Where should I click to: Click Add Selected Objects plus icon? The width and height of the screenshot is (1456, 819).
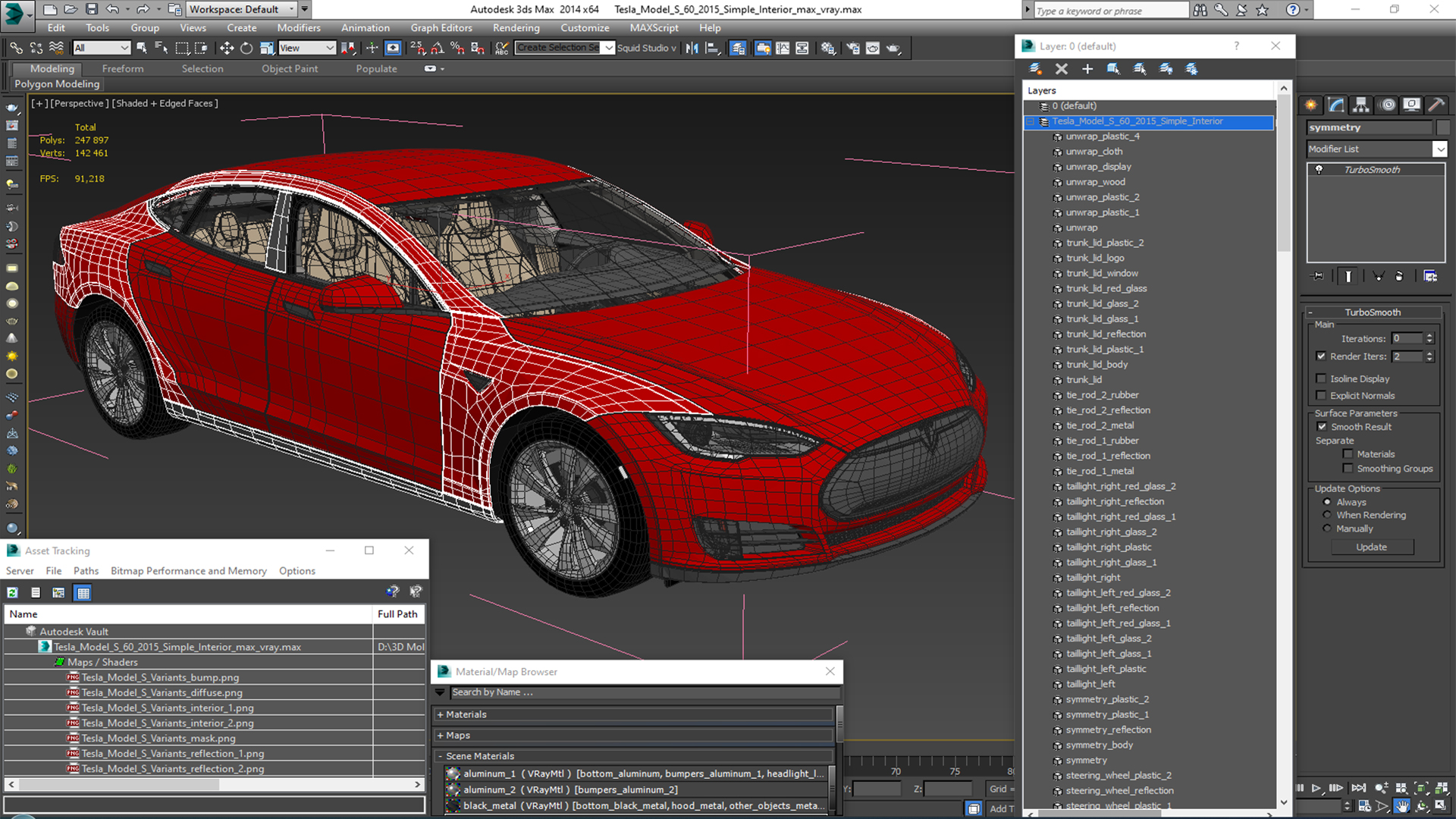(x=1087, y=69)
